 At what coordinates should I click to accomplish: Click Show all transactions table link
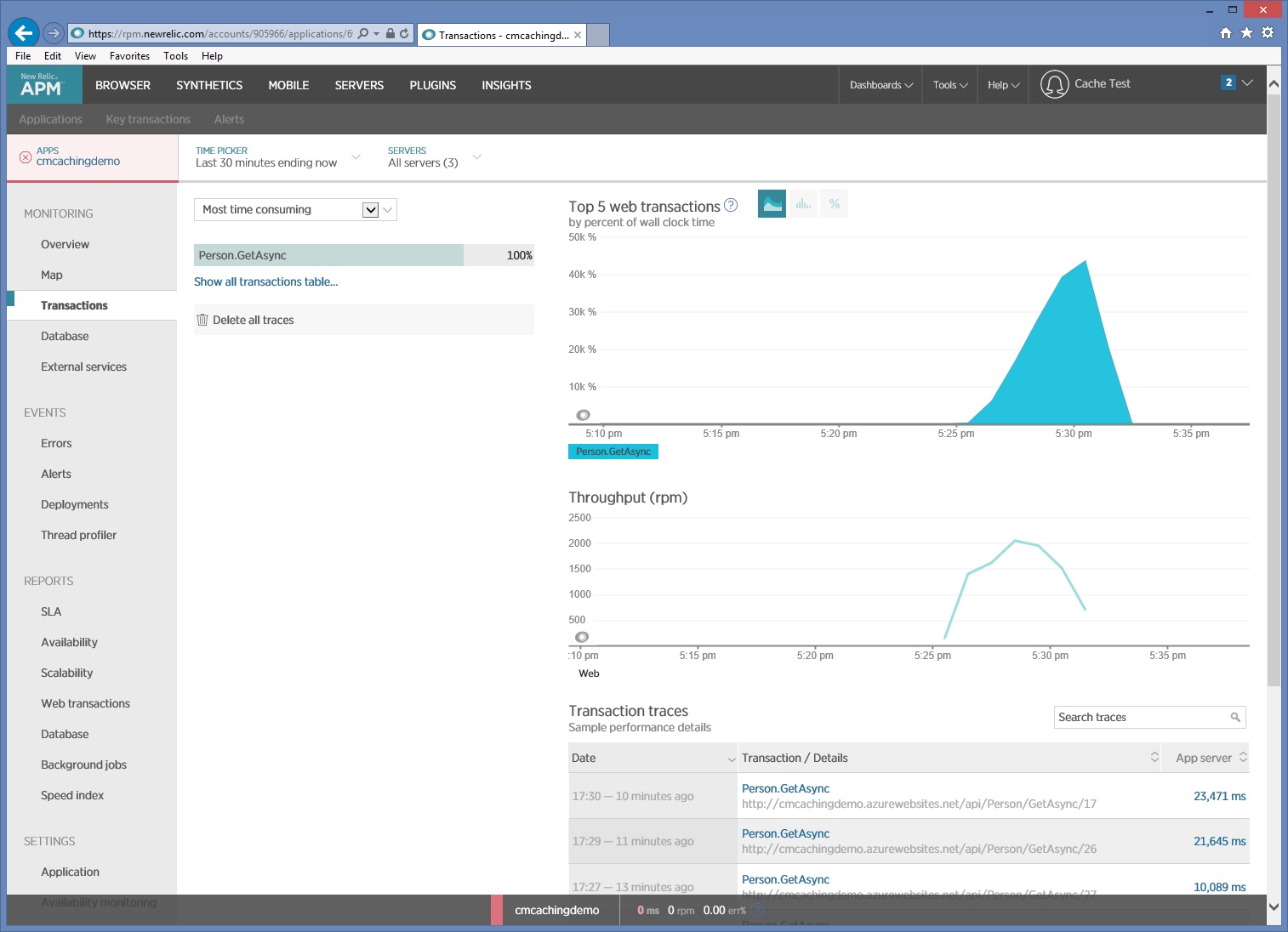coord(265,282)
